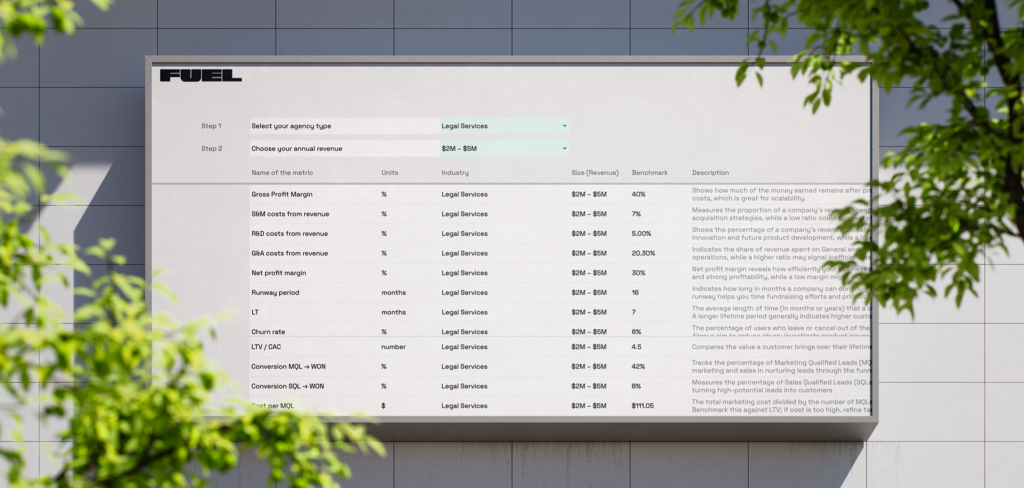The height and width of the screenshot is (488, 1024).
Task: Click the 7% benchmark for S&M costs
Action: pyautogui.click(x=636, y=214)
